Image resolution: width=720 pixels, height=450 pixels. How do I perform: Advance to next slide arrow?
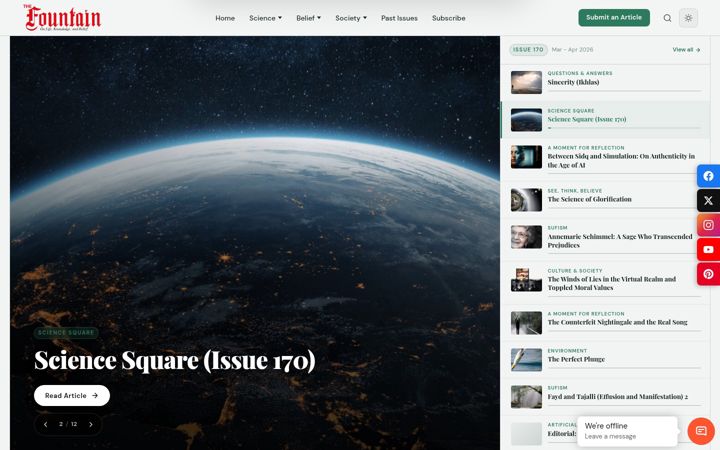tap(91, 424)
